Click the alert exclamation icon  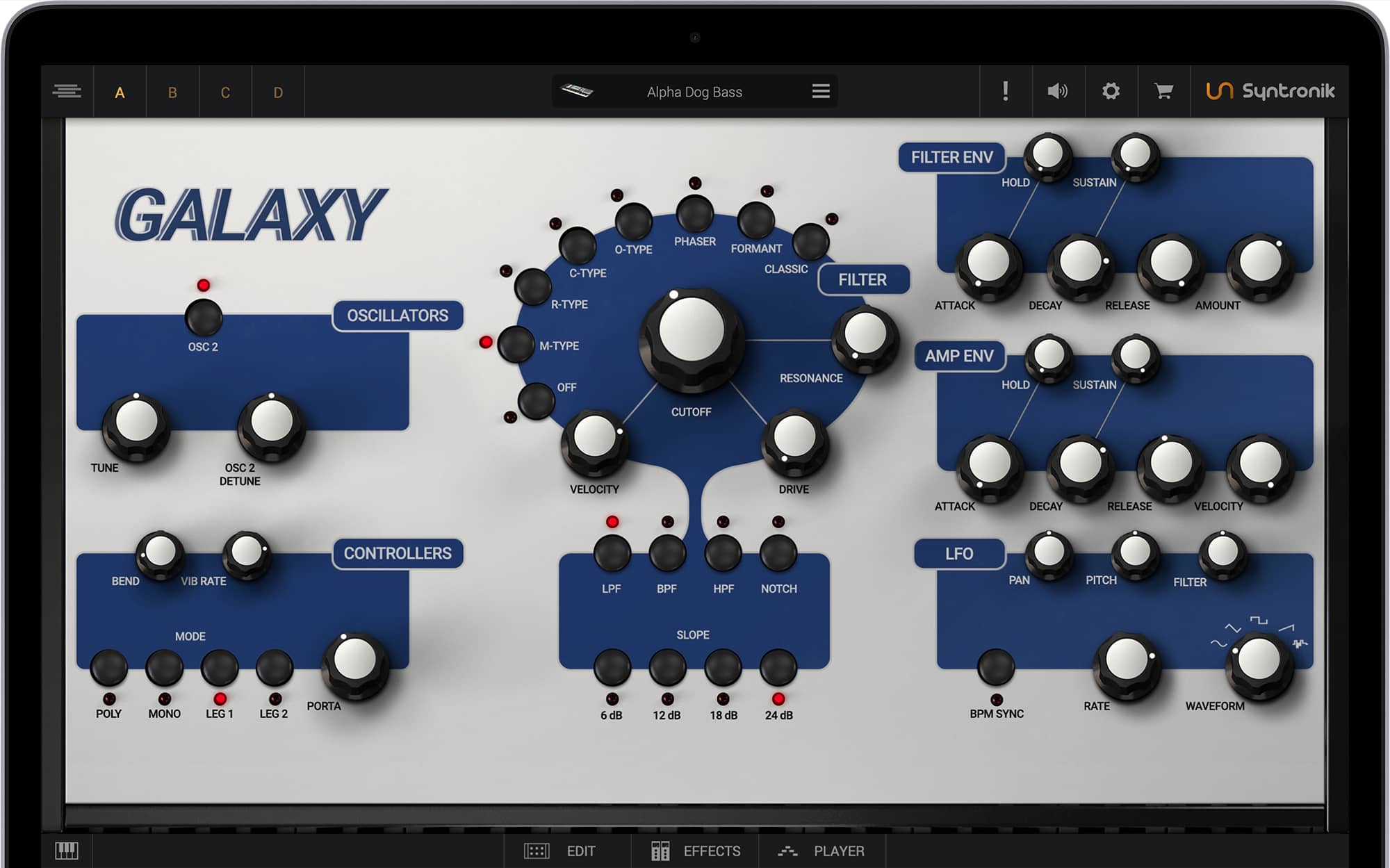click(x=1005, y=91)
